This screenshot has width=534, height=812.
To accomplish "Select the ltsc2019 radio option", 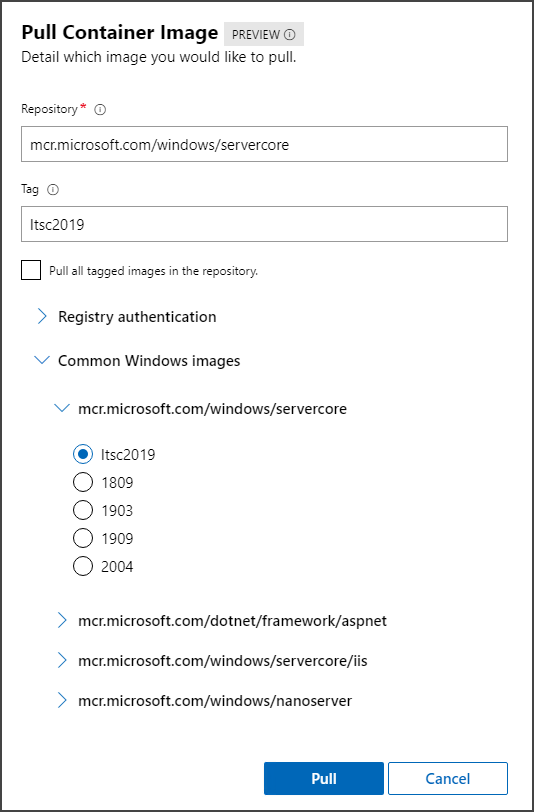I will [83, 455].
